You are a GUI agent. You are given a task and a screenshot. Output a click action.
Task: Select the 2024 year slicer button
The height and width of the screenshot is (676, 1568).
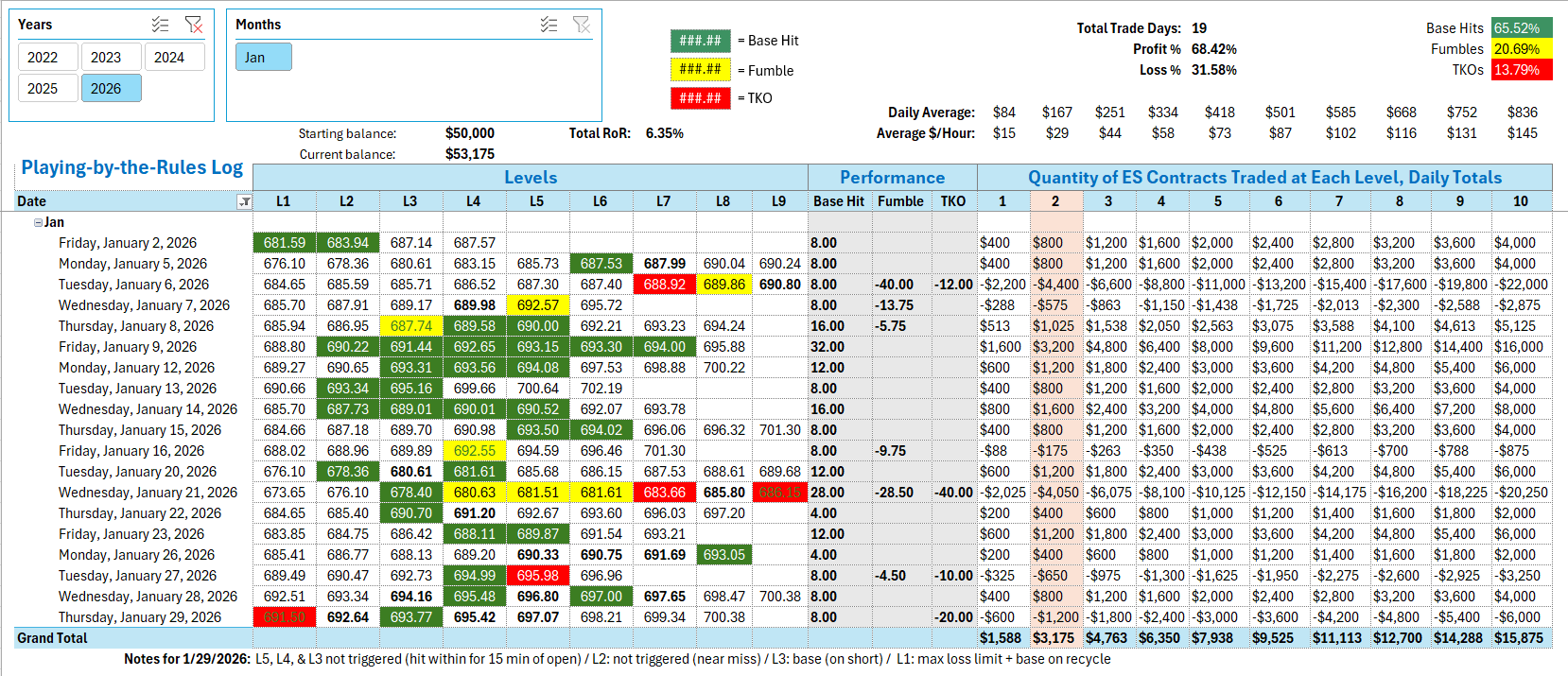[x=169, y=58]
